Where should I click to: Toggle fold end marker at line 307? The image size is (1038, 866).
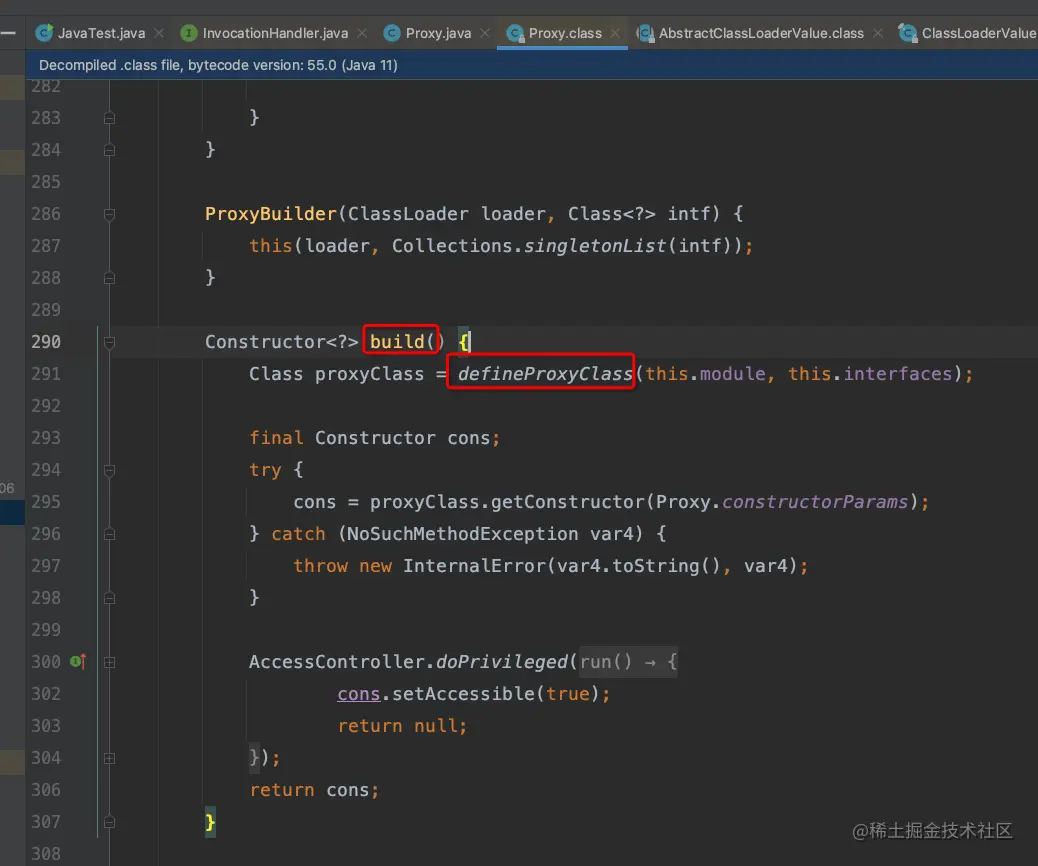[109, 822]
